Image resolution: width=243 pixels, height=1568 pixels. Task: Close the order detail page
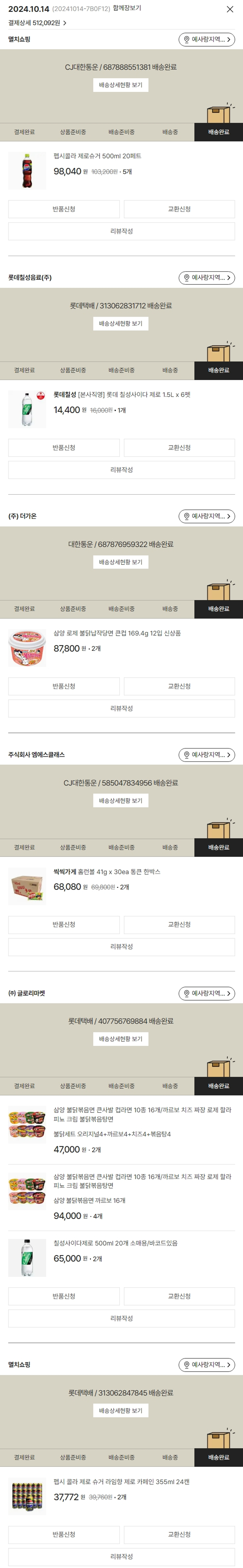pyautogui.click(x=230, y=9)
